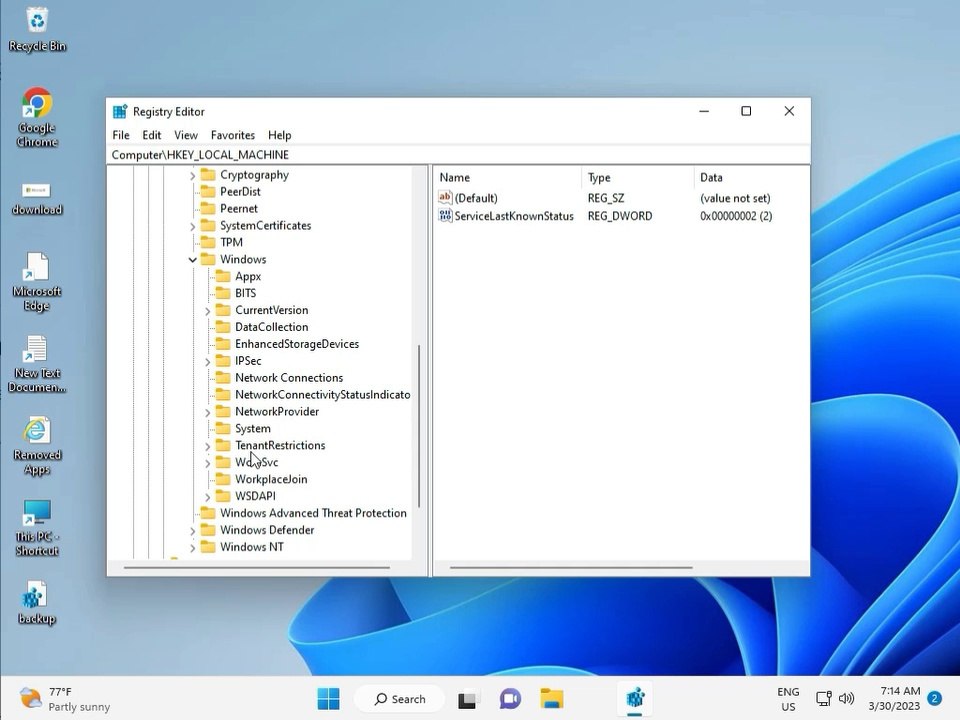This screenshot has height=720, width=960.
Task: Click the values pane horizontal scrollbar
Action: point(571,568)
